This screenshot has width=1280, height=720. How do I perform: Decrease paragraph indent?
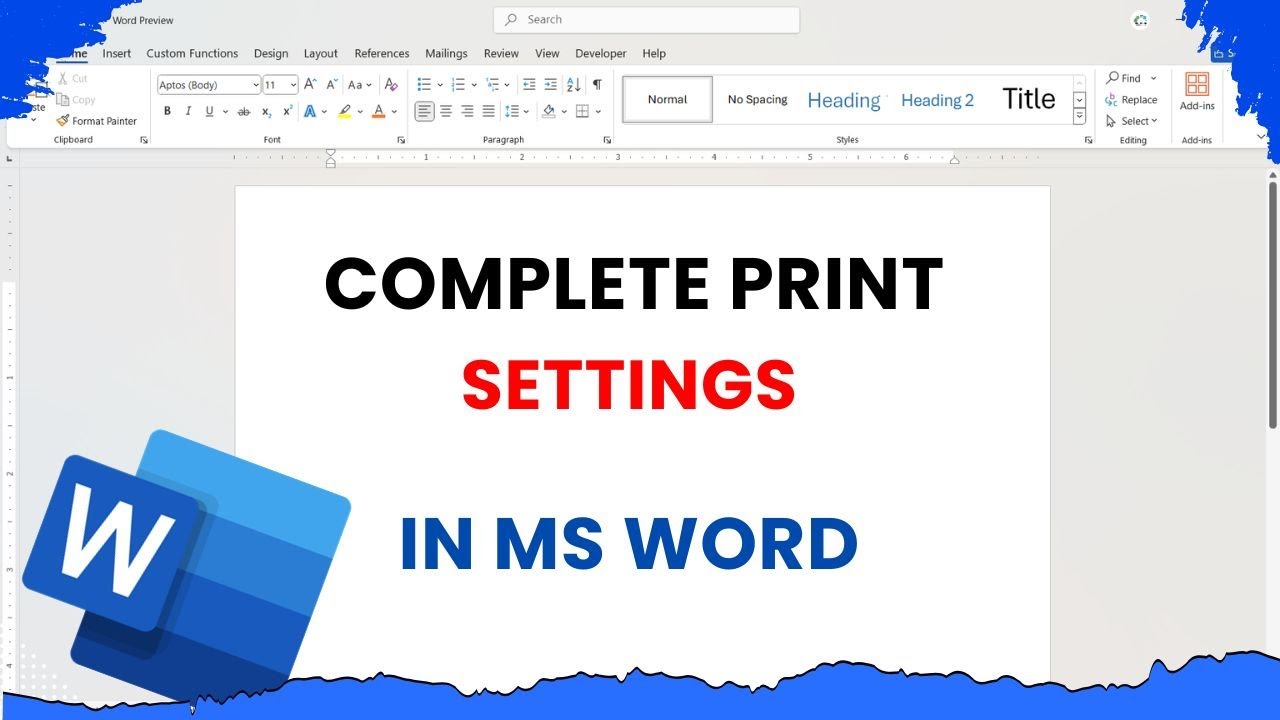529,85
